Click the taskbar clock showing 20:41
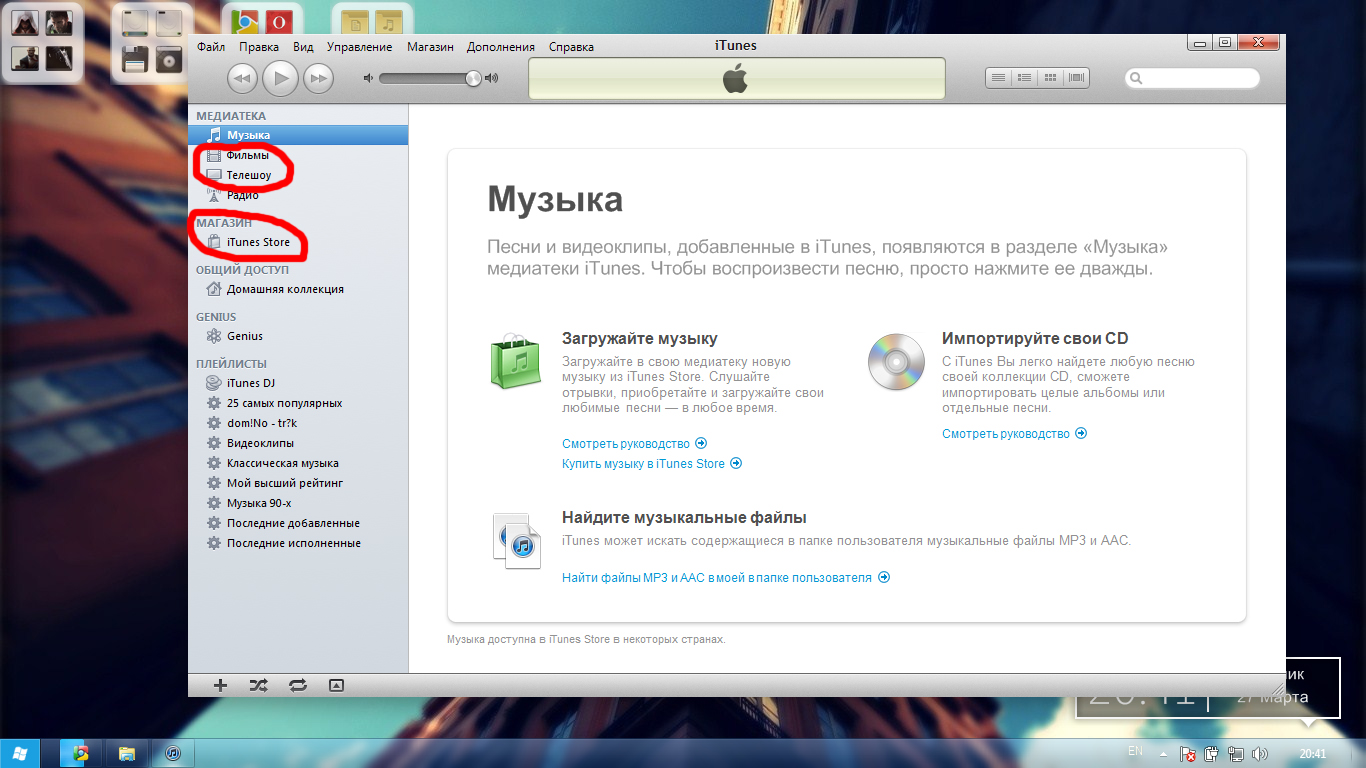1366x768 pixels. tap(1313, 754)
